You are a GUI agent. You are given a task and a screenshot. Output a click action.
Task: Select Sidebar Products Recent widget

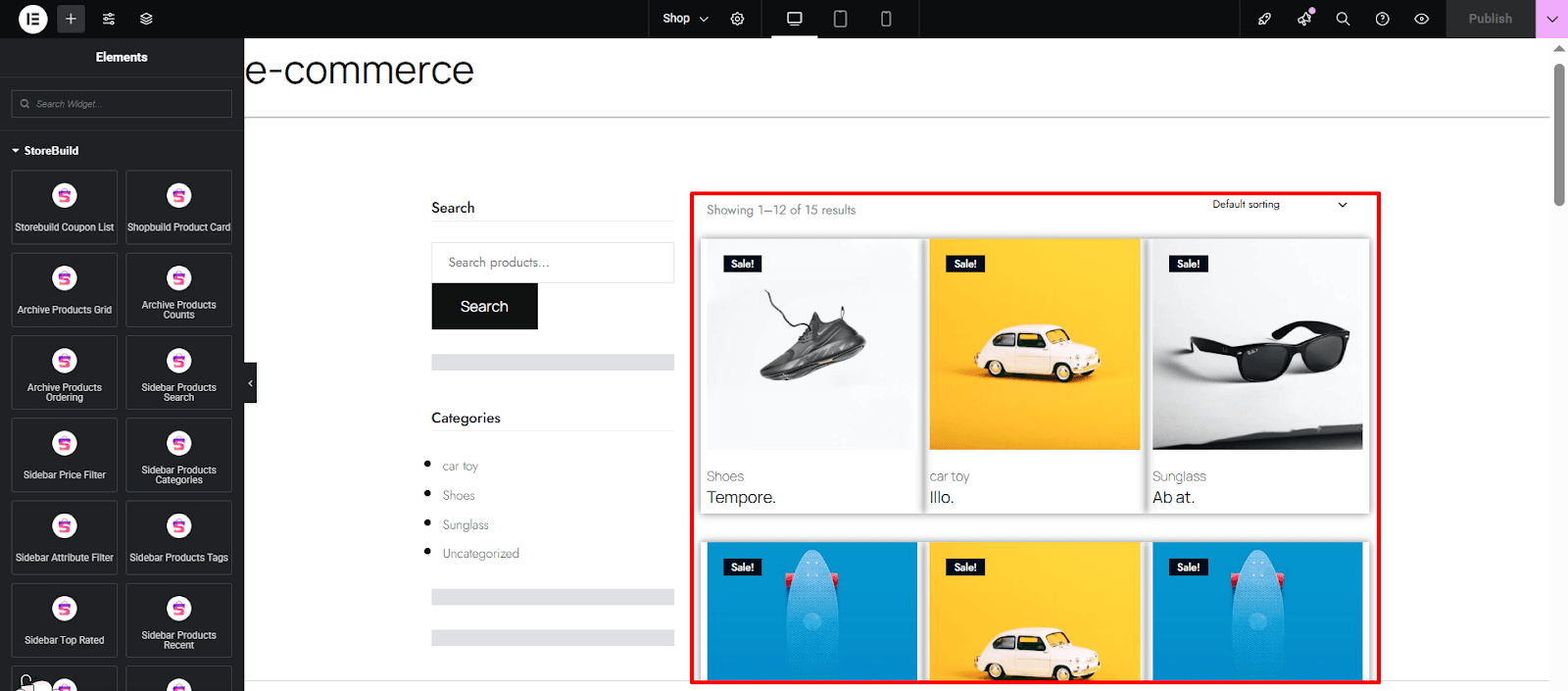(x=179, y=620)
